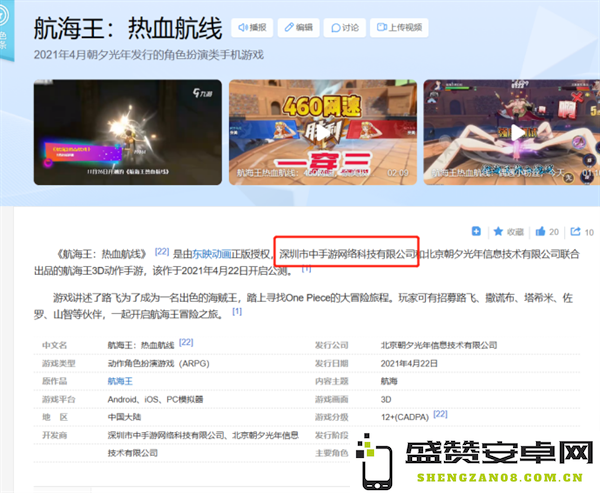Open the 编辑 edit entry button
This screenshot has height=493, width=600.
(298, 28)
